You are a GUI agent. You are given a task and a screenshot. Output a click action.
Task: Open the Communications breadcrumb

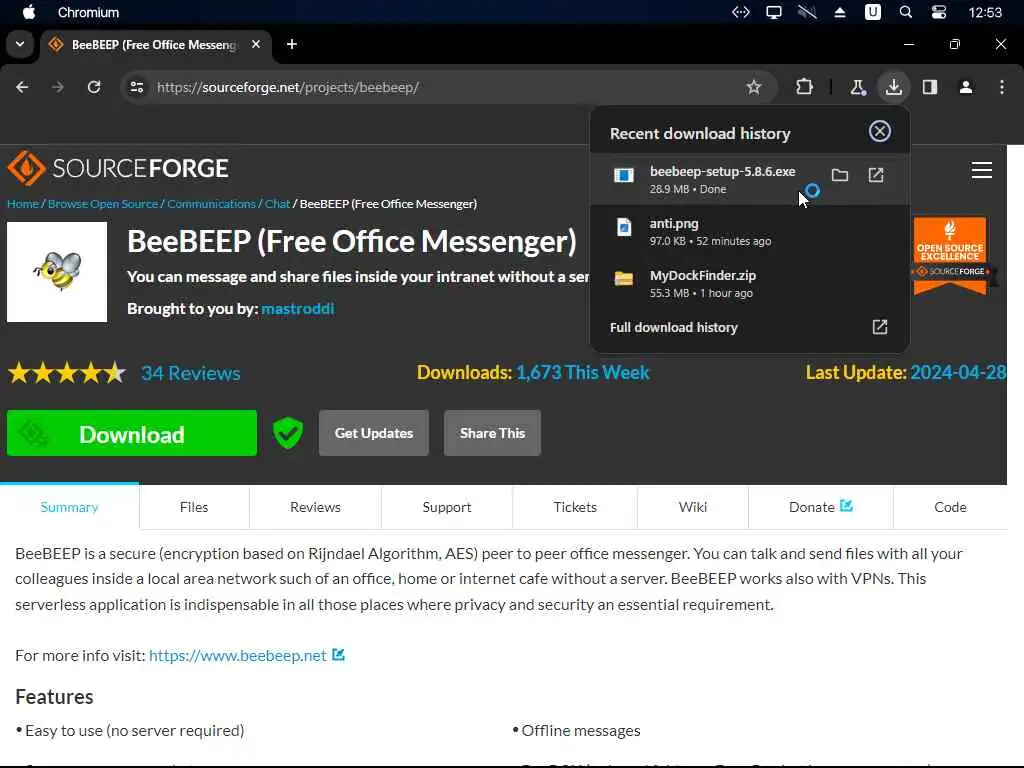pyautogui.click(x=211, y=204)
